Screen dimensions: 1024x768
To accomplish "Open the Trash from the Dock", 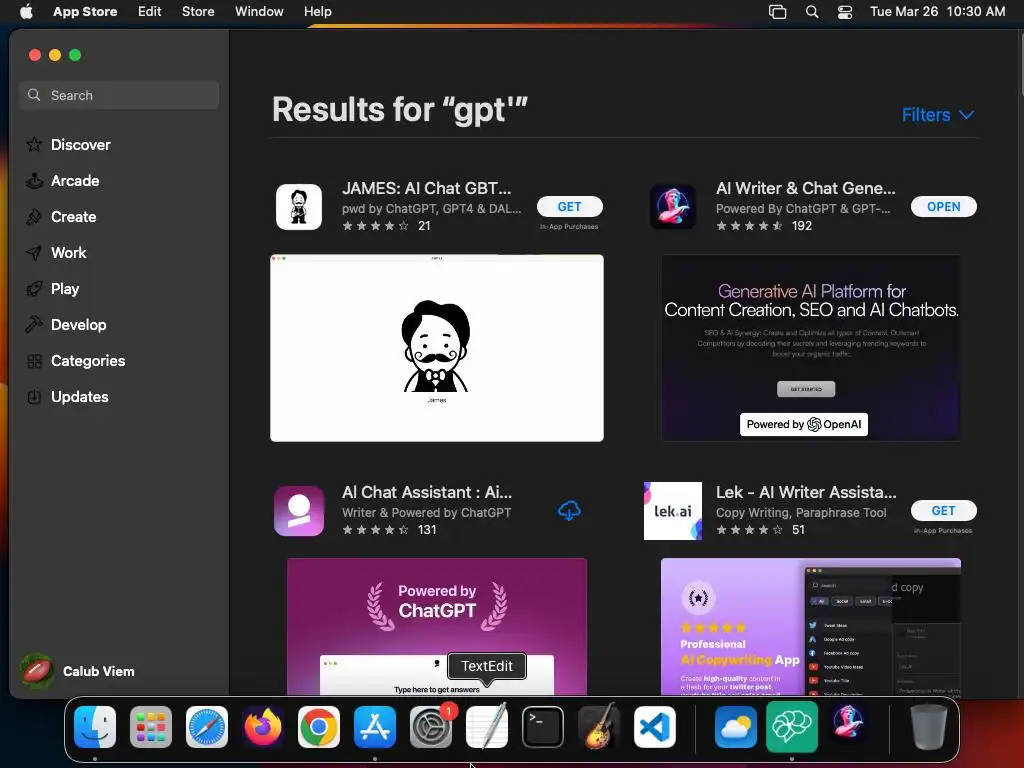I will tap(929, 726).
